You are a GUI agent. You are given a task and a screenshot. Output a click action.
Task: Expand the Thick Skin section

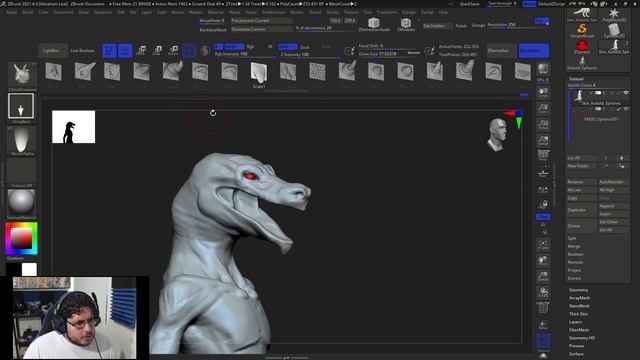(x=579, y=314)
